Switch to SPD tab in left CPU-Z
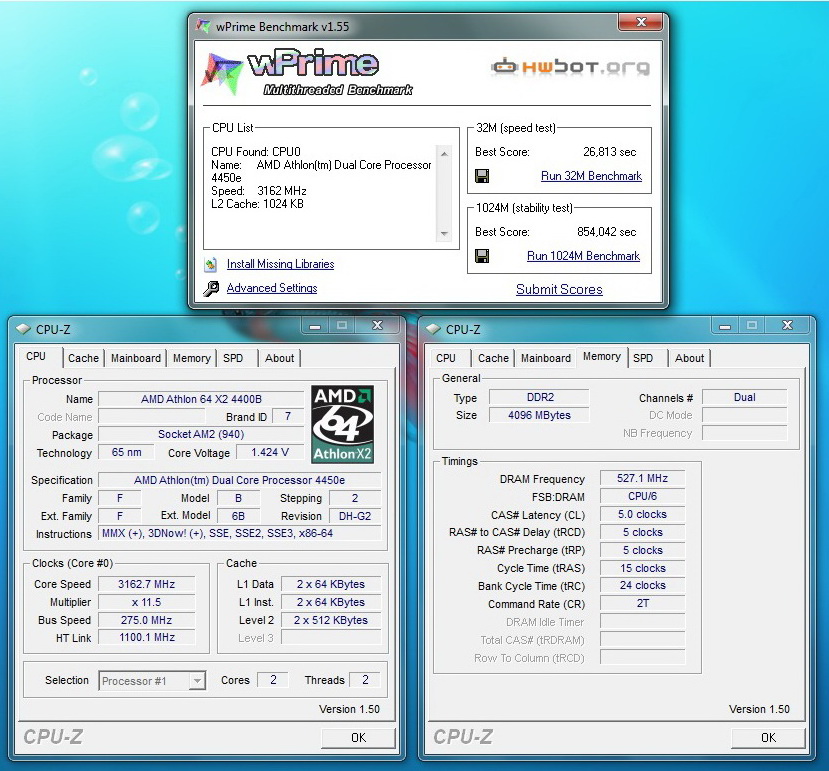Viewport: 829px width, 771px height. pos(233,358)
